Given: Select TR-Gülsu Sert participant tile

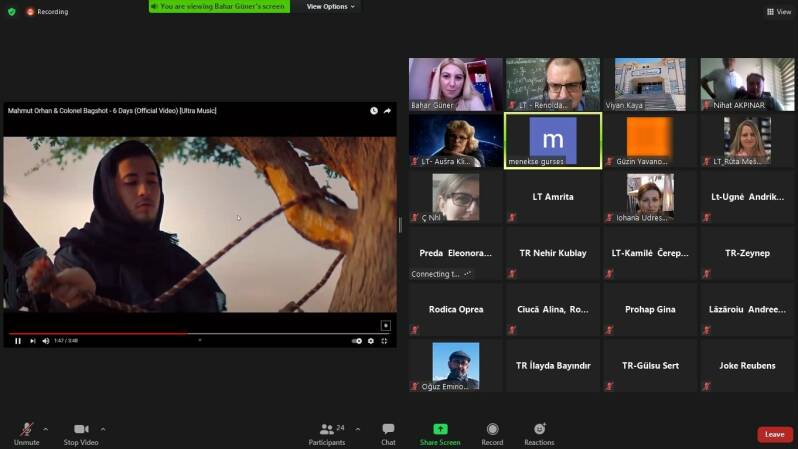Looking at the screenshot, I should [x=650, y=366].
